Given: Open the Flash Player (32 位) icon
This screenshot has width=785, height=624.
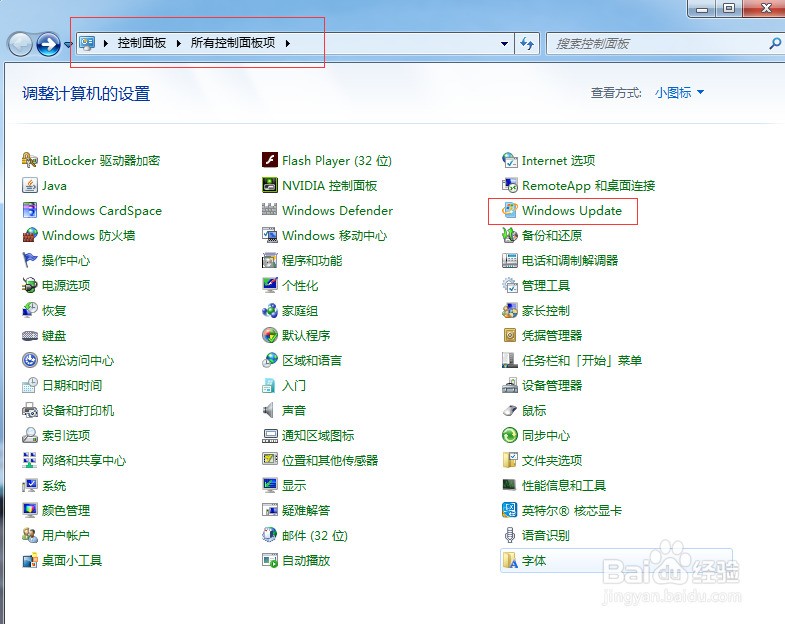Looking at the screenshot, I should 270,160.
